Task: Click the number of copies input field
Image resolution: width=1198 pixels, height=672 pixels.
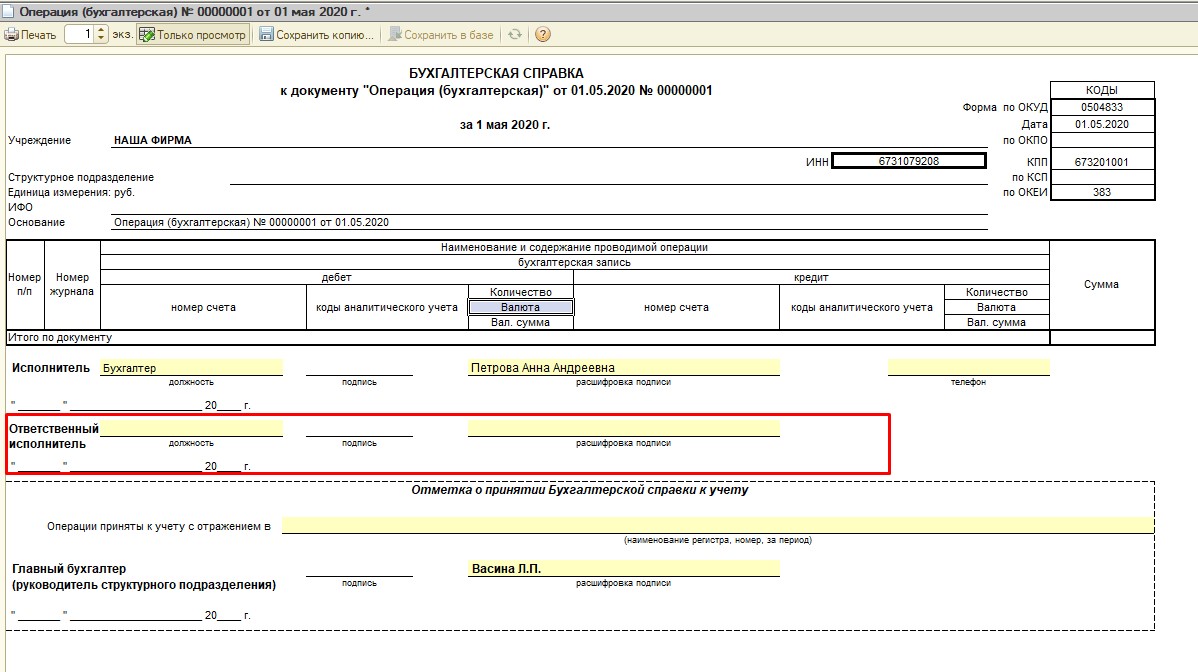Action: 80,35
